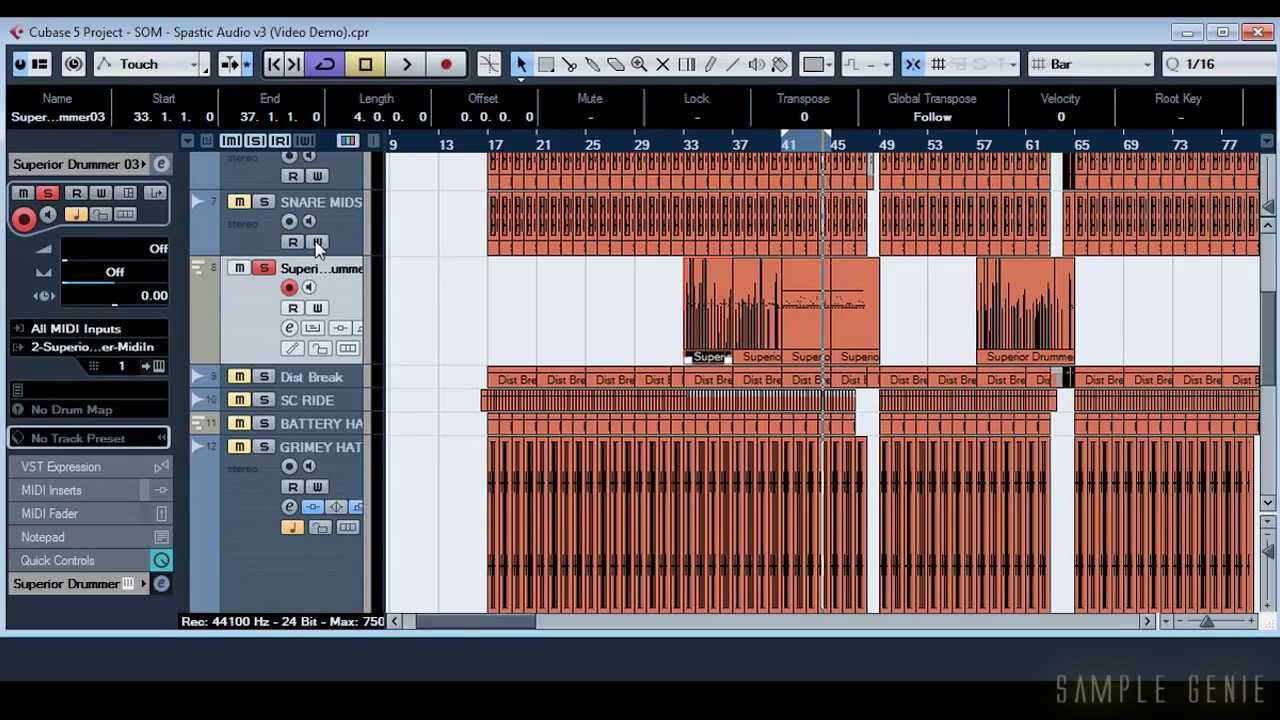
Task: Open the All MIDI Inputs routing selector
Action: 90,328
